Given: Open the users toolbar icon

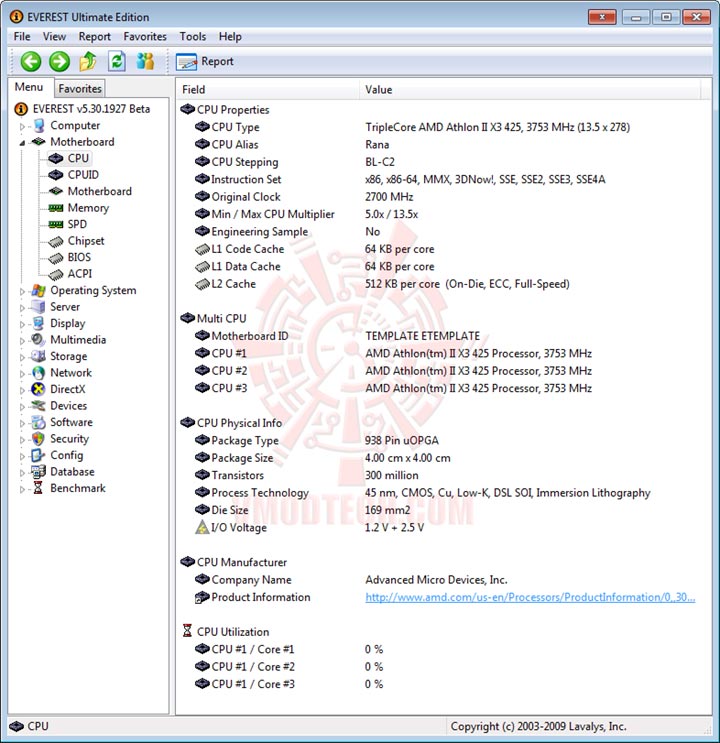Looking at the screenshot, I should click(x=145, y=61).
